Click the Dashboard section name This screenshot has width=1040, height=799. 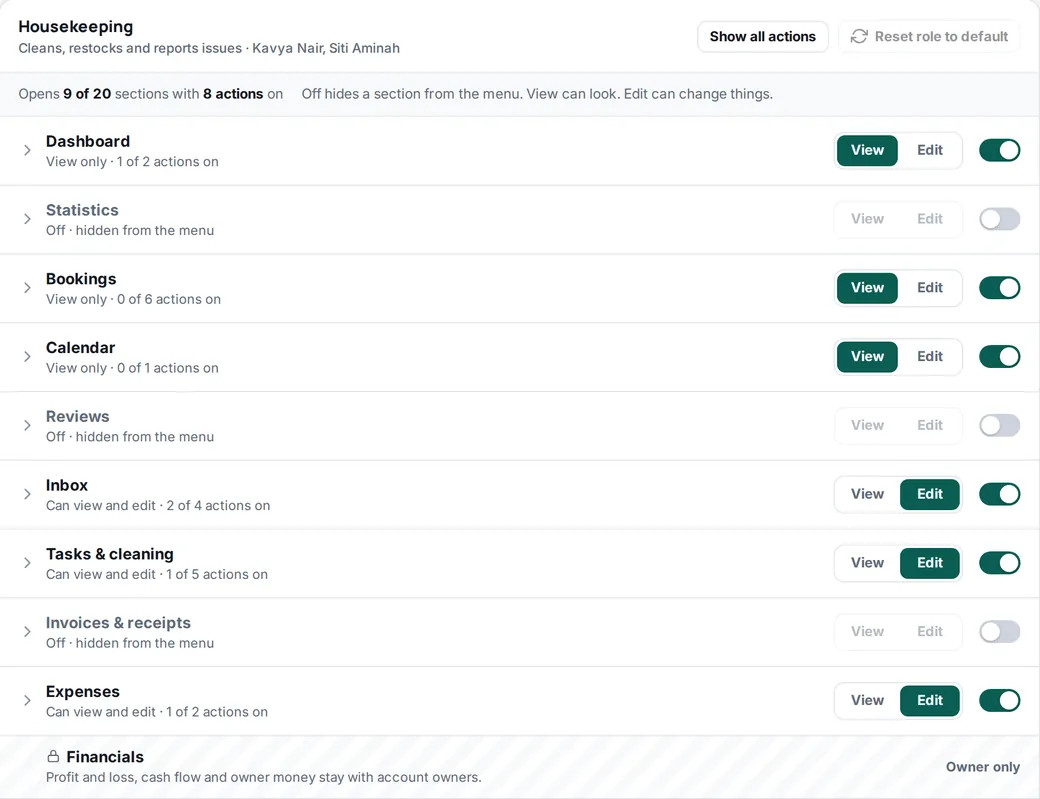(88, 141)
